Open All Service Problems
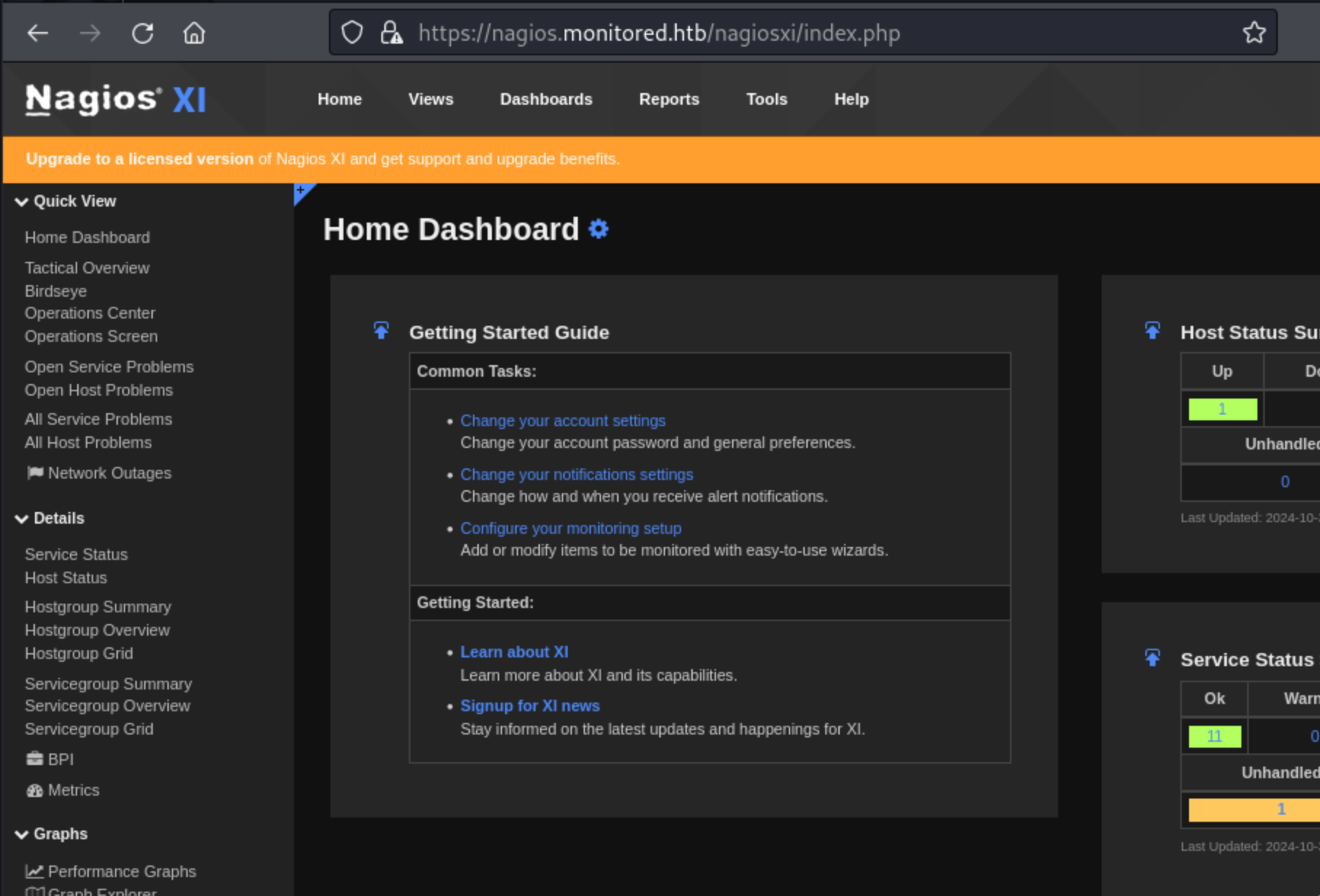The image size is (1320, 896). pos(99,420)
